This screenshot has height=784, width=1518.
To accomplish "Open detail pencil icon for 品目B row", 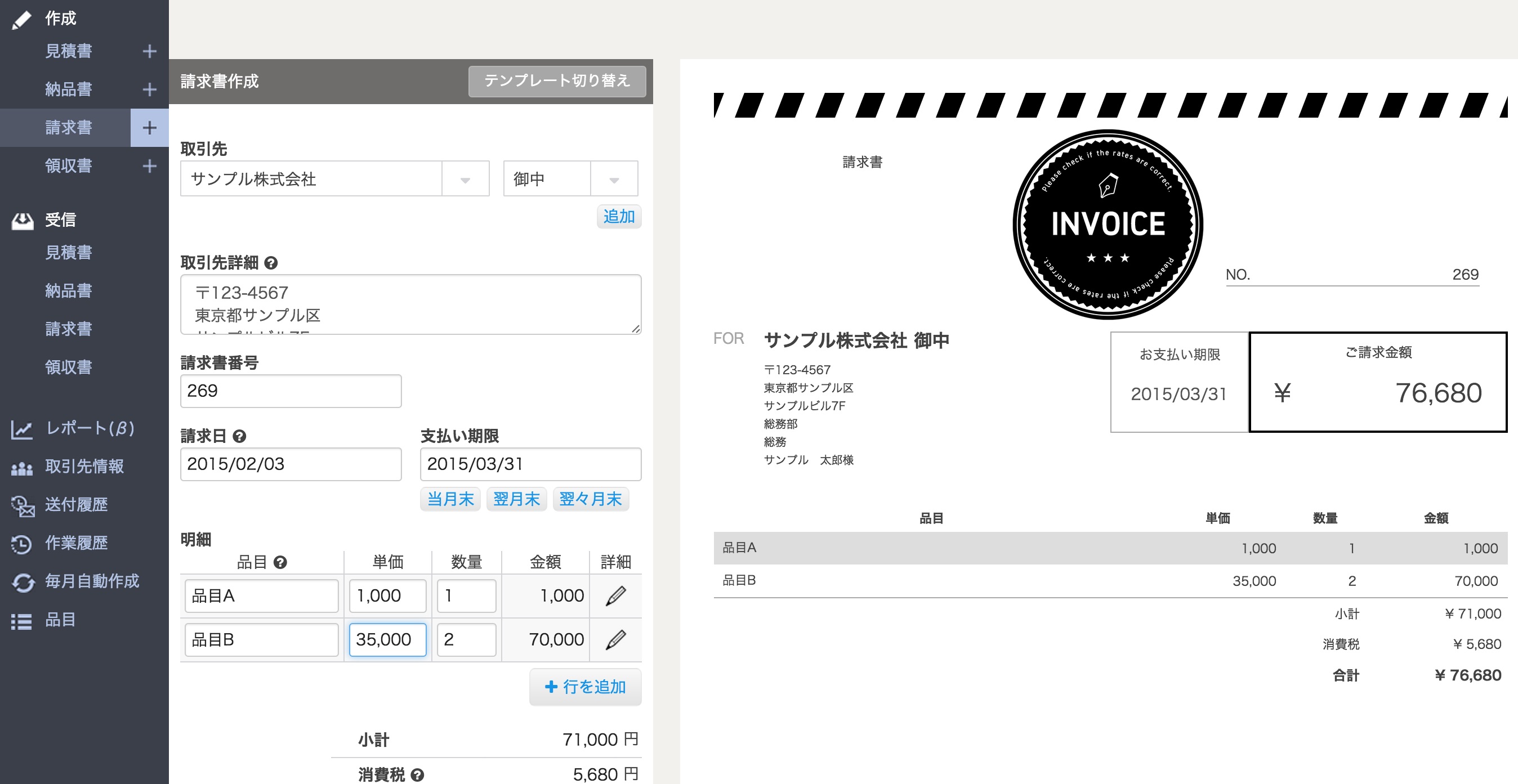I will [x=615, y=639].
